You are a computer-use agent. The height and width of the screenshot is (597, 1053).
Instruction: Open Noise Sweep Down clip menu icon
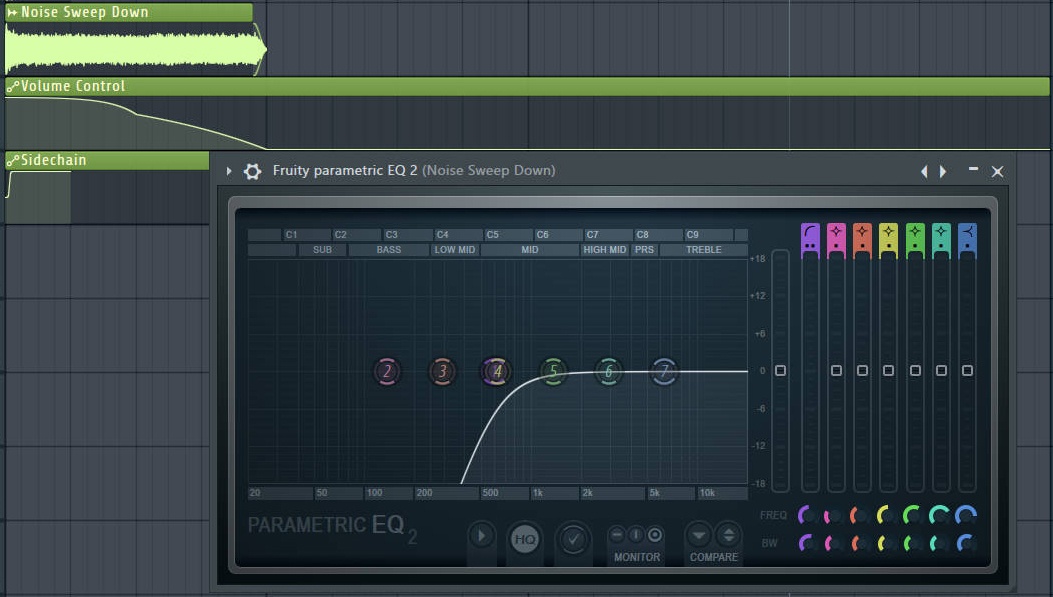pos(11,12)
